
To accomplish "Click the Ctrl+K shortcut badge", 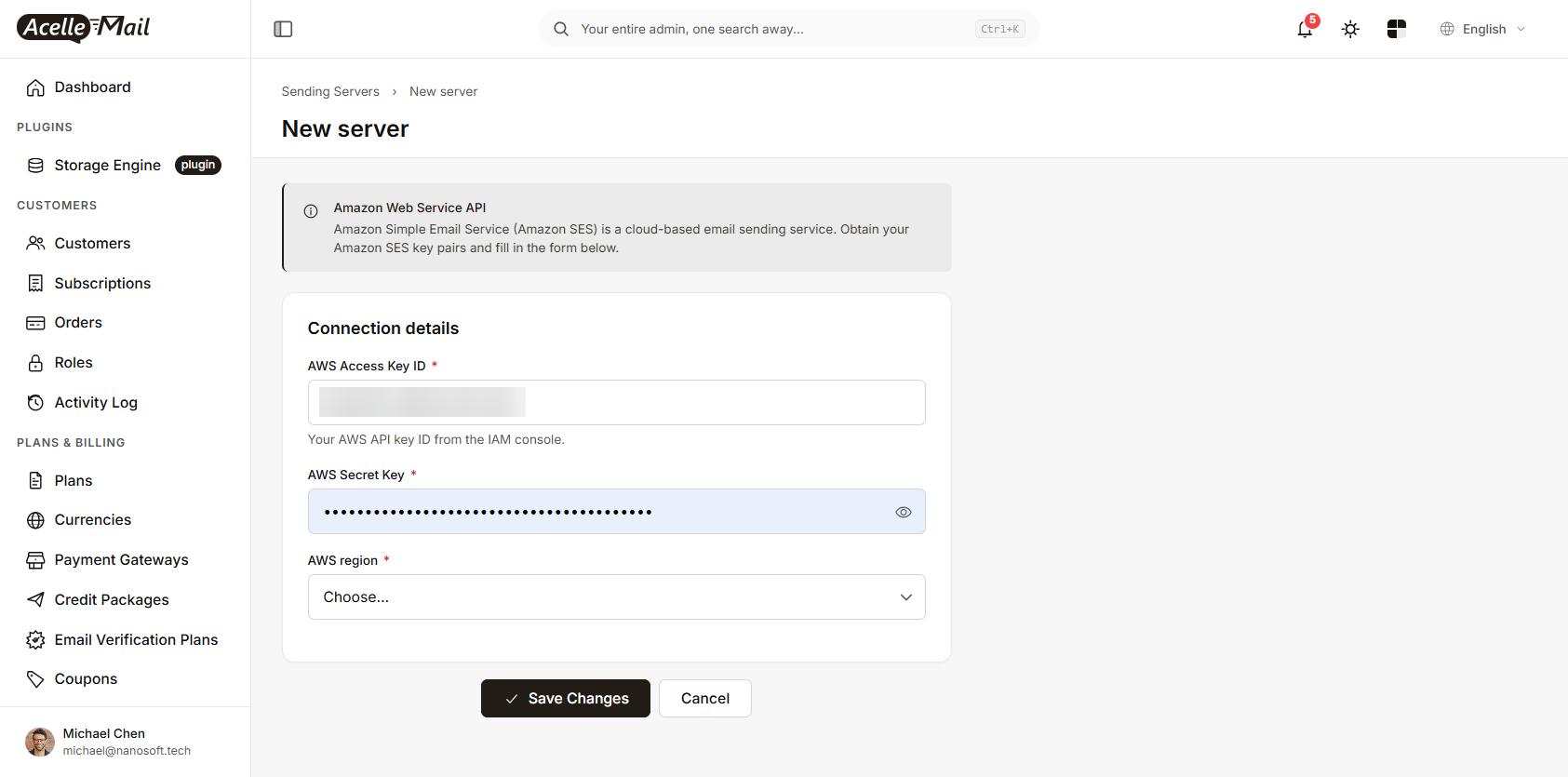I will (999, 29).
